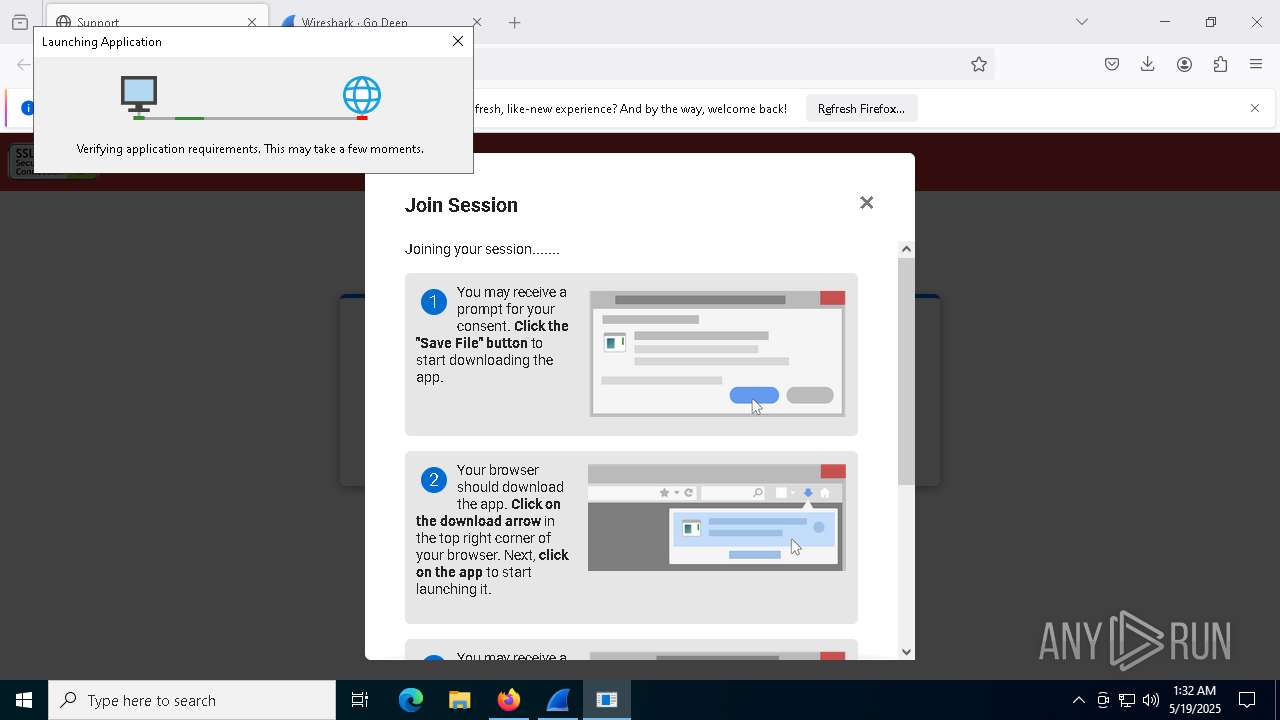Close the Join Session dialog
Image resolution: width=1280 pixels, height=720 pixels.
(x=866, y=203)
